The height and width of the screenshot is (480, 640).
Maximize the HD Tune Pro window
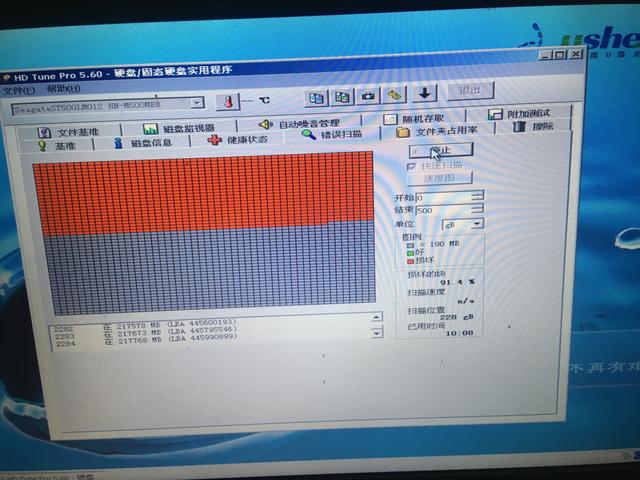tap(560, 54)
